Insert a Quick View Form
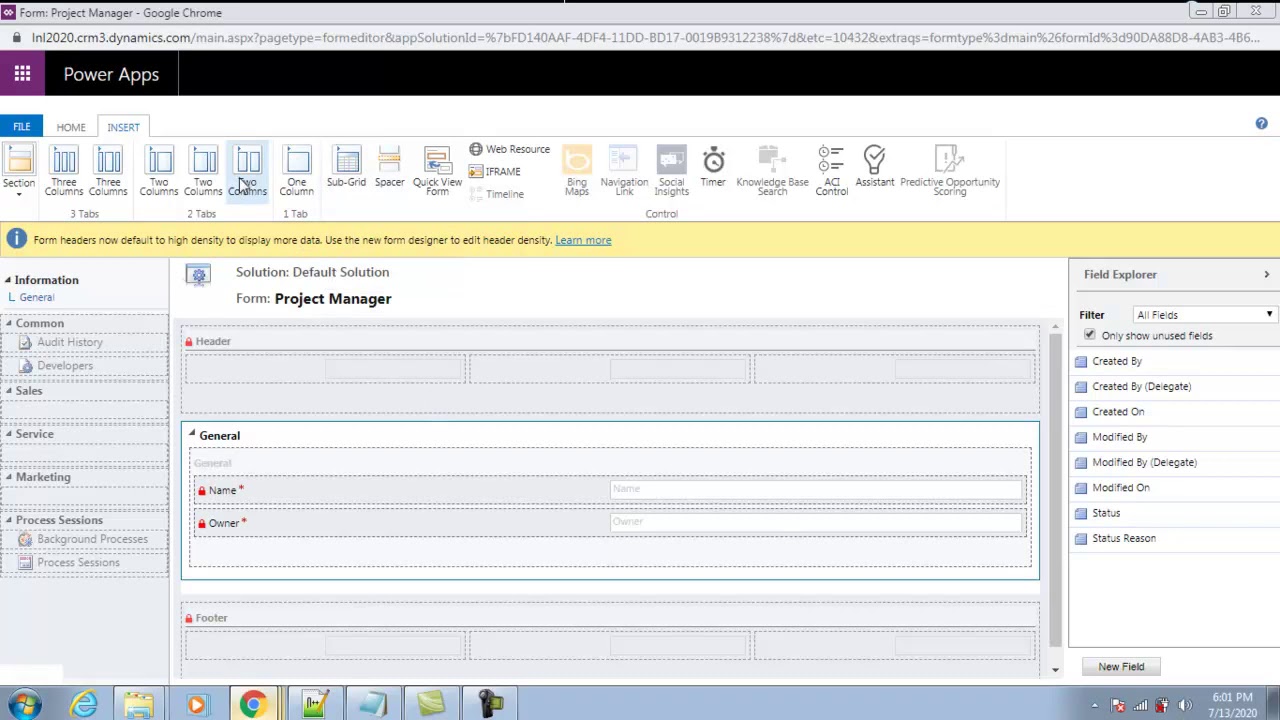Image resolution: width=1280 pixels, height=720 pixels. click(x=437, y=171)
